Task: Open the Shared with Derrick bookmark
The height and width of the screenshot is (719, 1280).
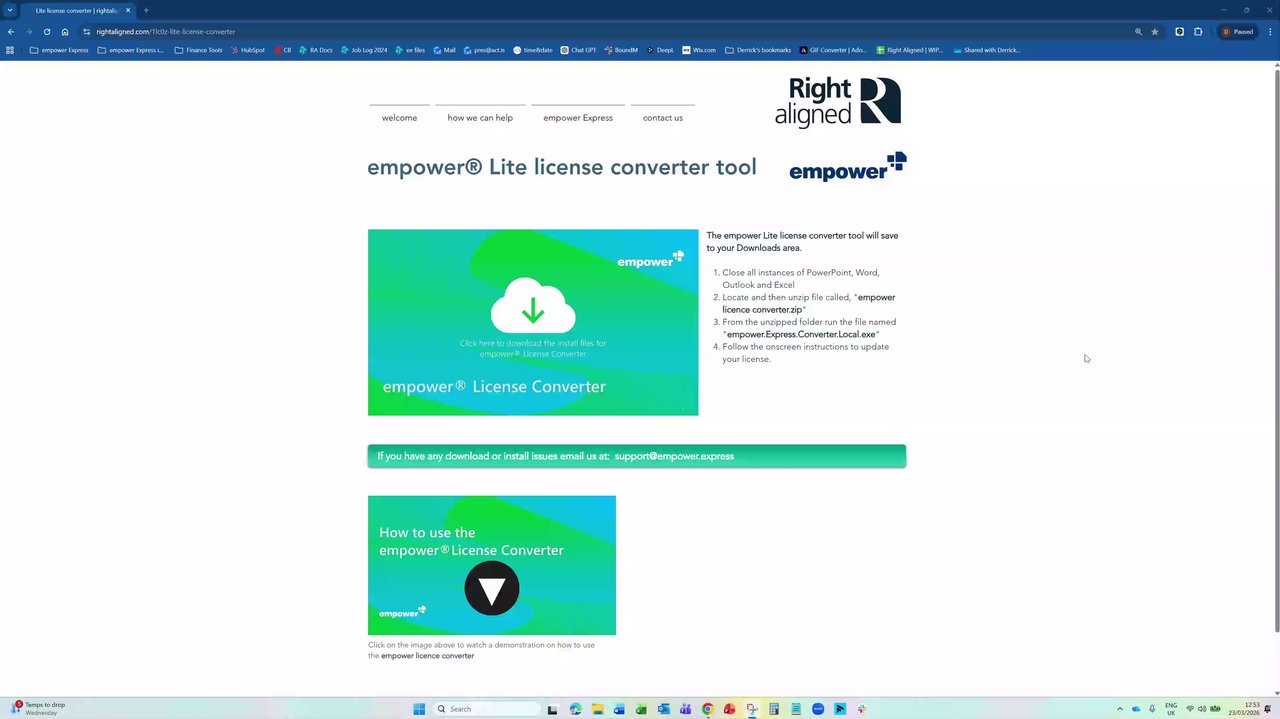Action: (x=987, y=50)
